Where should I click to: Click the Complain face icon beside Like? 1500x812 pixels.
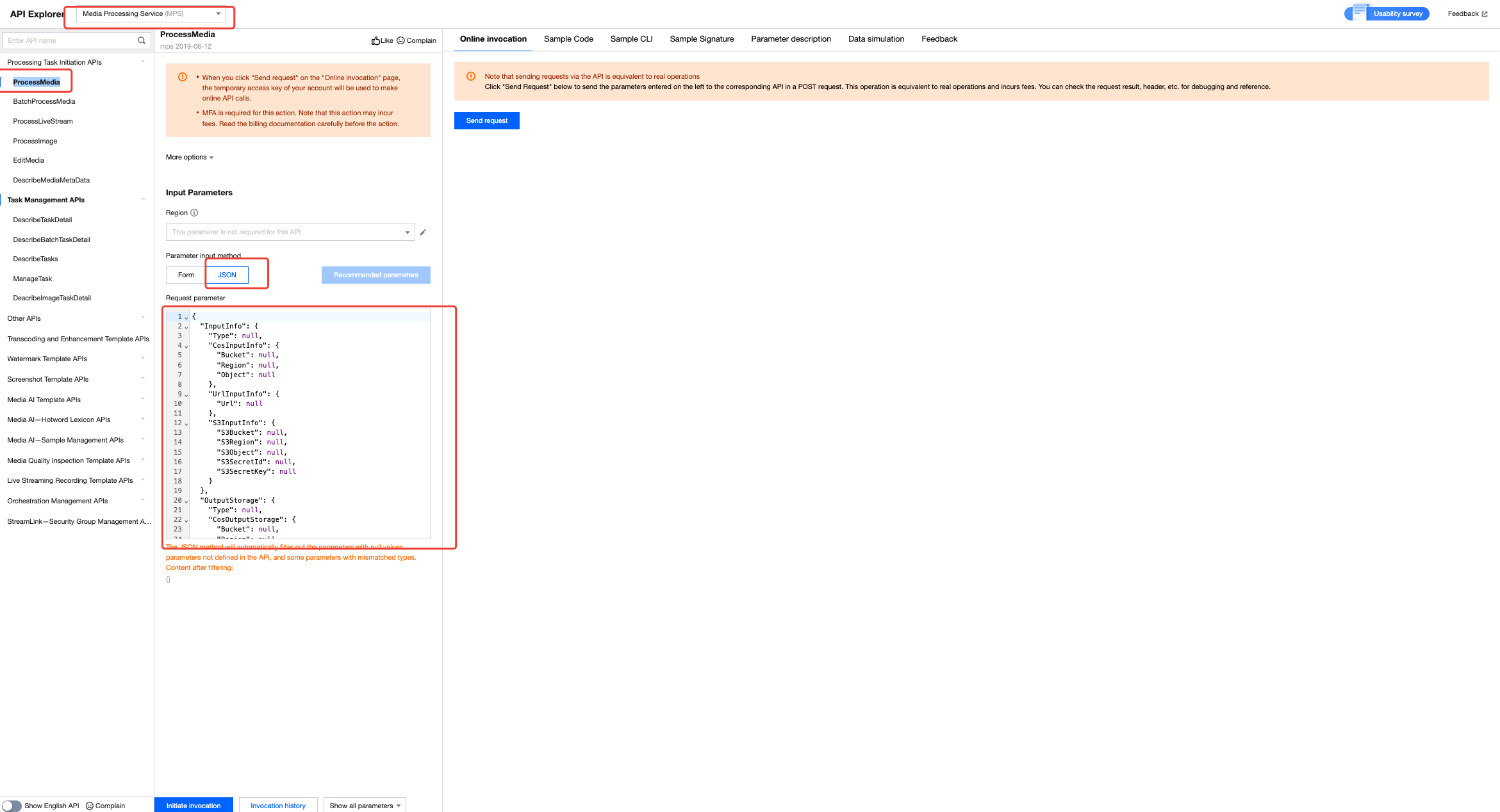401,40
